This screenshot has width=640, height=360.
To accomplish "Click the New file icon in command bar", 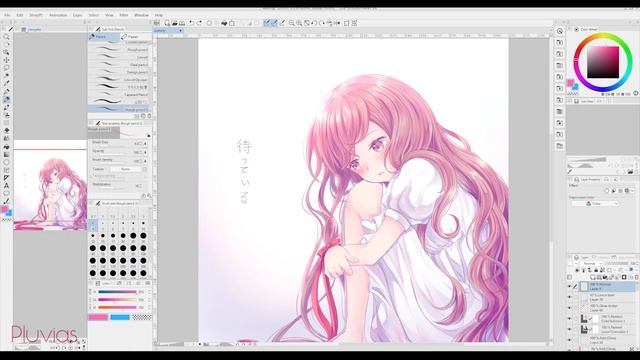I will click(x=167, y=23).
